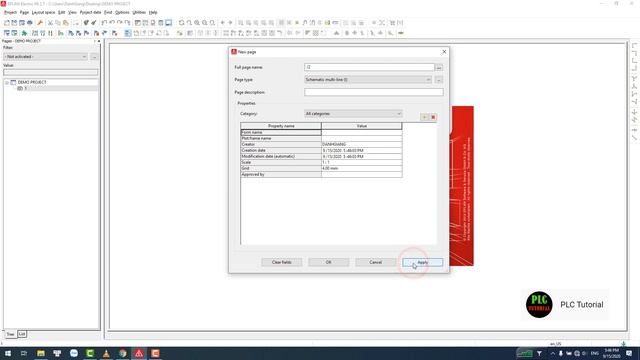This screenshot has height=360, width=640.
Task: Click the Zoom out magnifier icon
Action: [x=205, y=23]
